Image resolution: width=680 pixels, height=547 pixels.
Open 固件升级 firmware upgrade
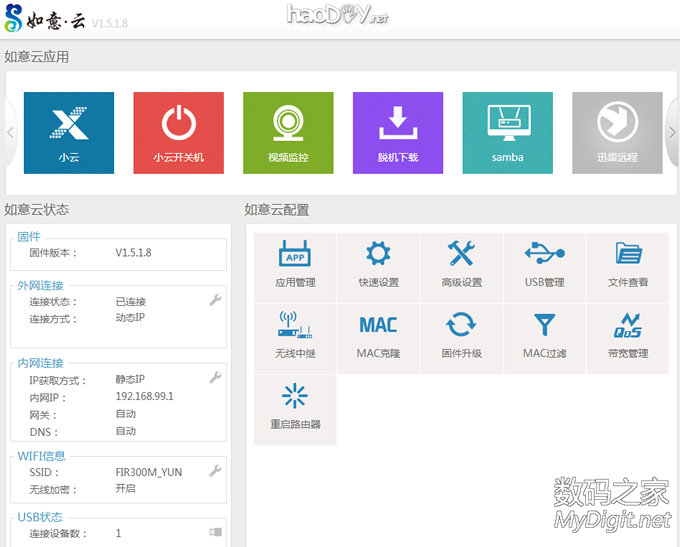[x=461, y=338]
